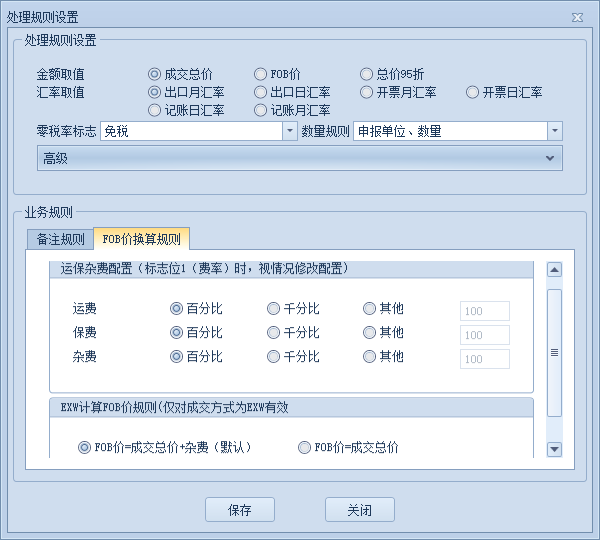Set 运费 to 千分比
Image resolution: width=600 pixels, height=540 pixels.
tap(274, 309)
